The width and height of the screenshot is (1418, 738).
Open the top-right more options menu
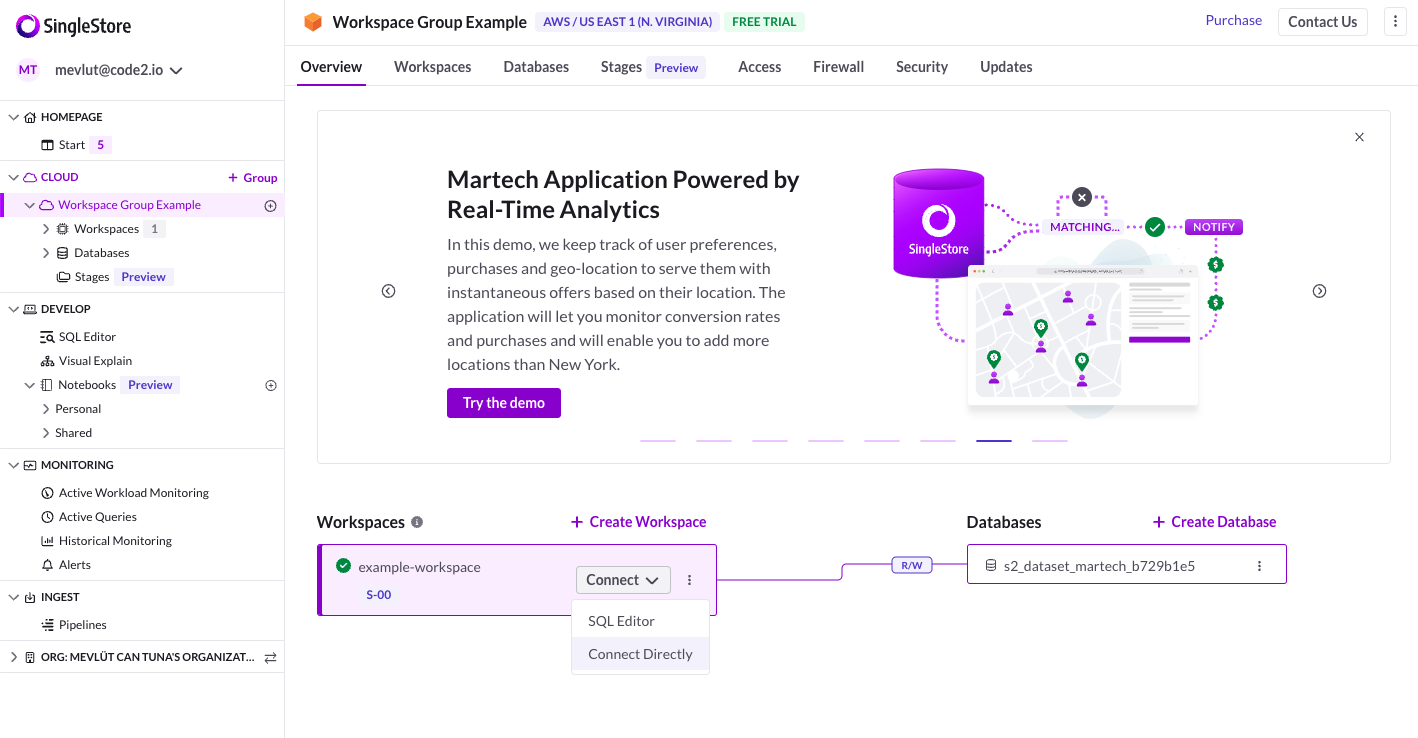pos(1395,22)
